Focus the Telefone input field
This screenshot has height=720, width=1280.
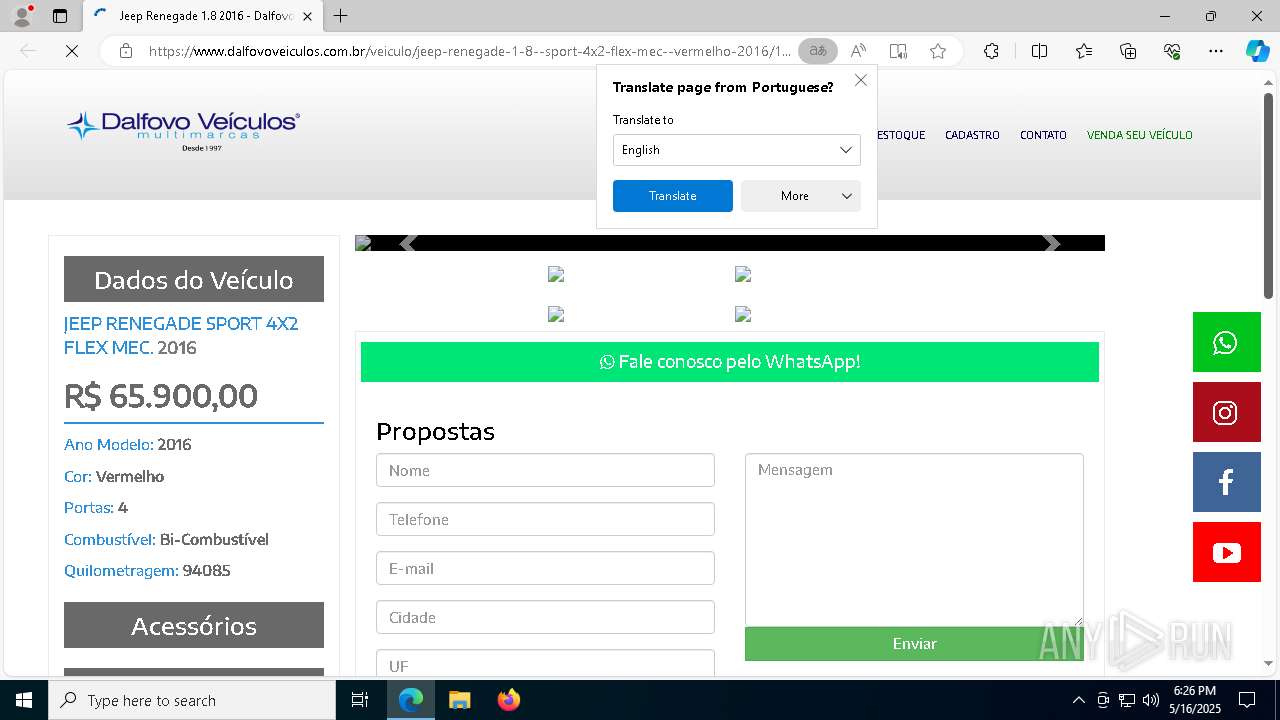(x=545, y=519)
